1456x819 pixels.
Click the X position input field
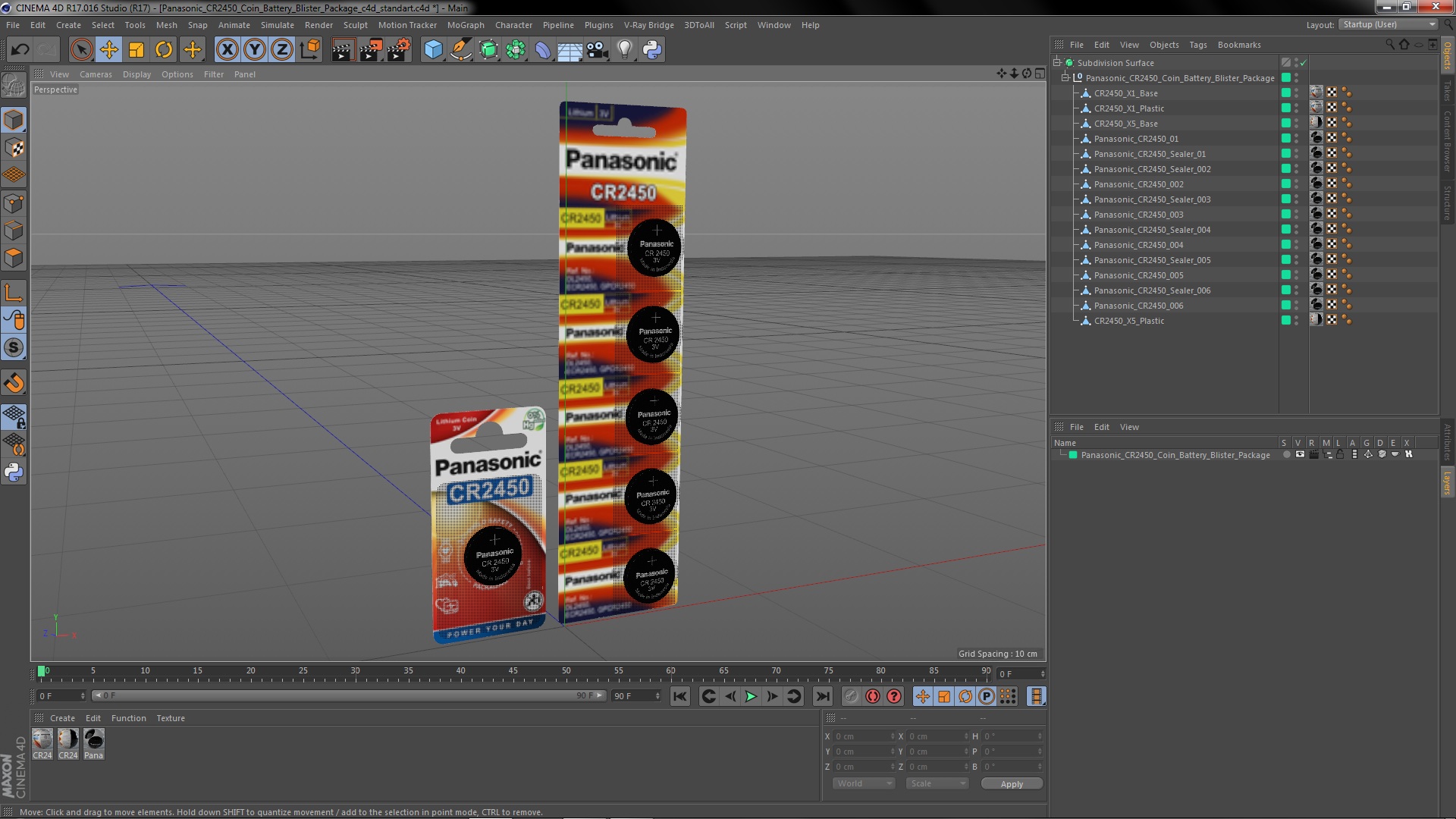pyautogui.click(x=863, y=736)
